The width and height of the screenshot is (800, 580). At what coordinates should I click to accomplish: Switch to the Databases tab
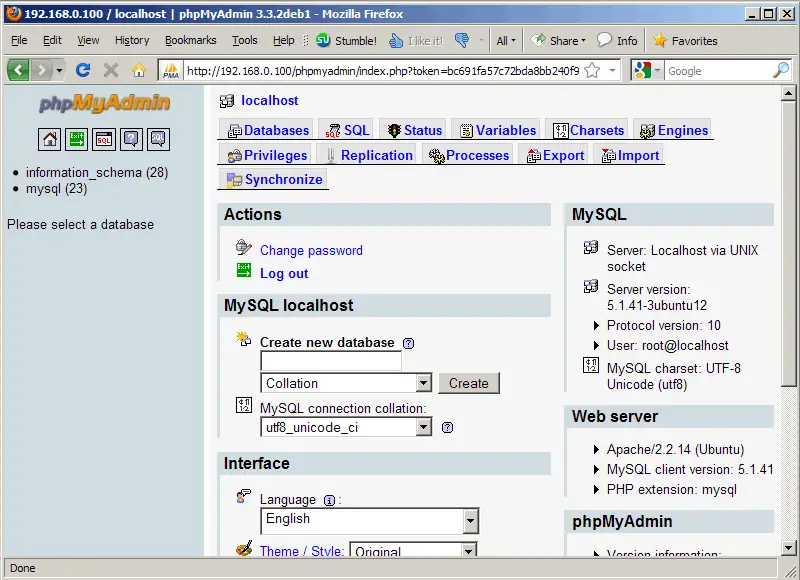[x=268, y=131]
